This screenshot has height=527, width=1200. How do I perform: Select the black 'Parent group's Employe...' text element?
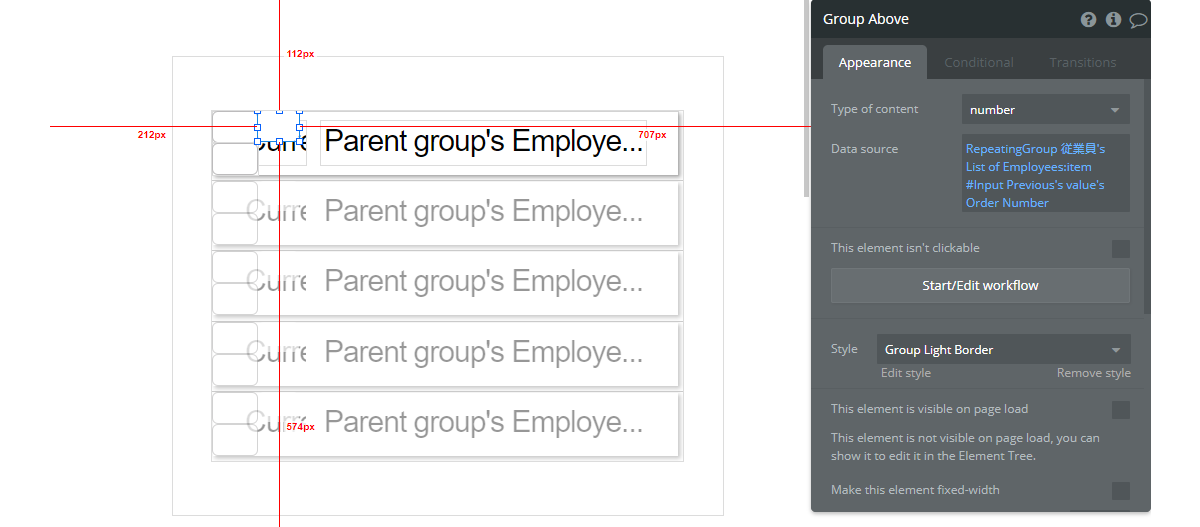pos(483,142)
